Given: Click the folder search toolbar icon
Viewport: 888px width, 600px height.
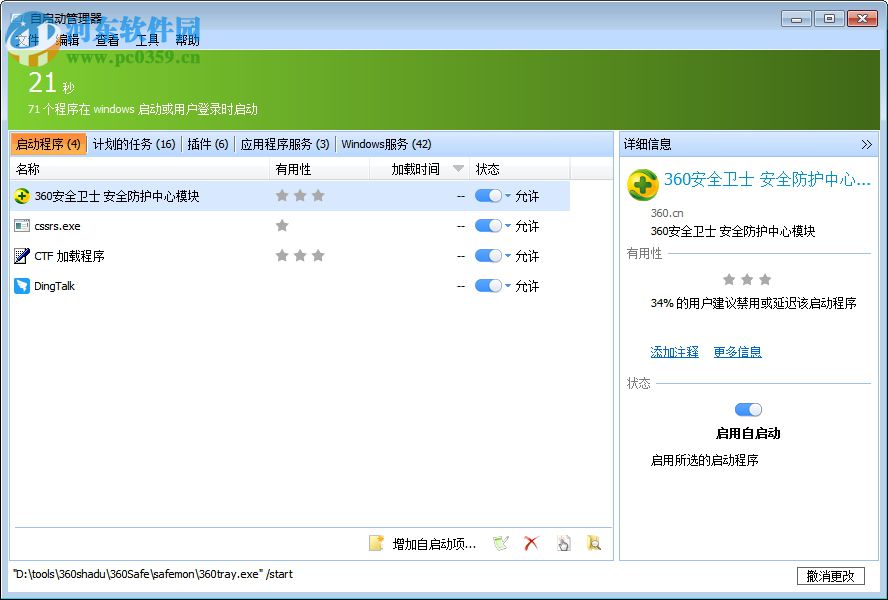Looking at the screenshot, I should pyautogui.click(x=594, y=543).
